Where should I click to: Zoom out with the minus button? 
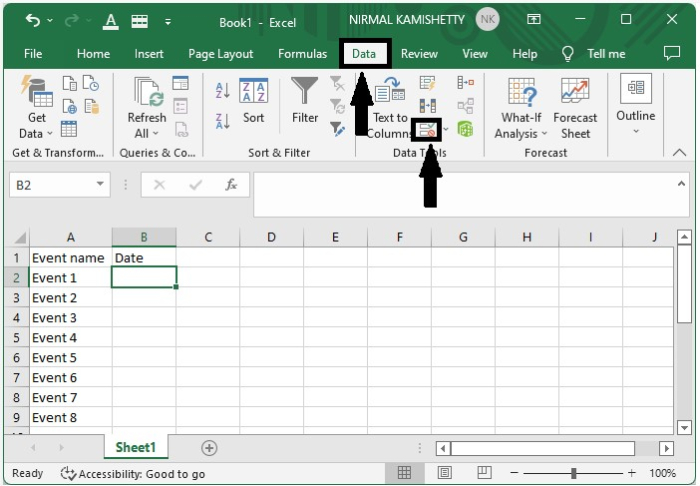point(514,473)
